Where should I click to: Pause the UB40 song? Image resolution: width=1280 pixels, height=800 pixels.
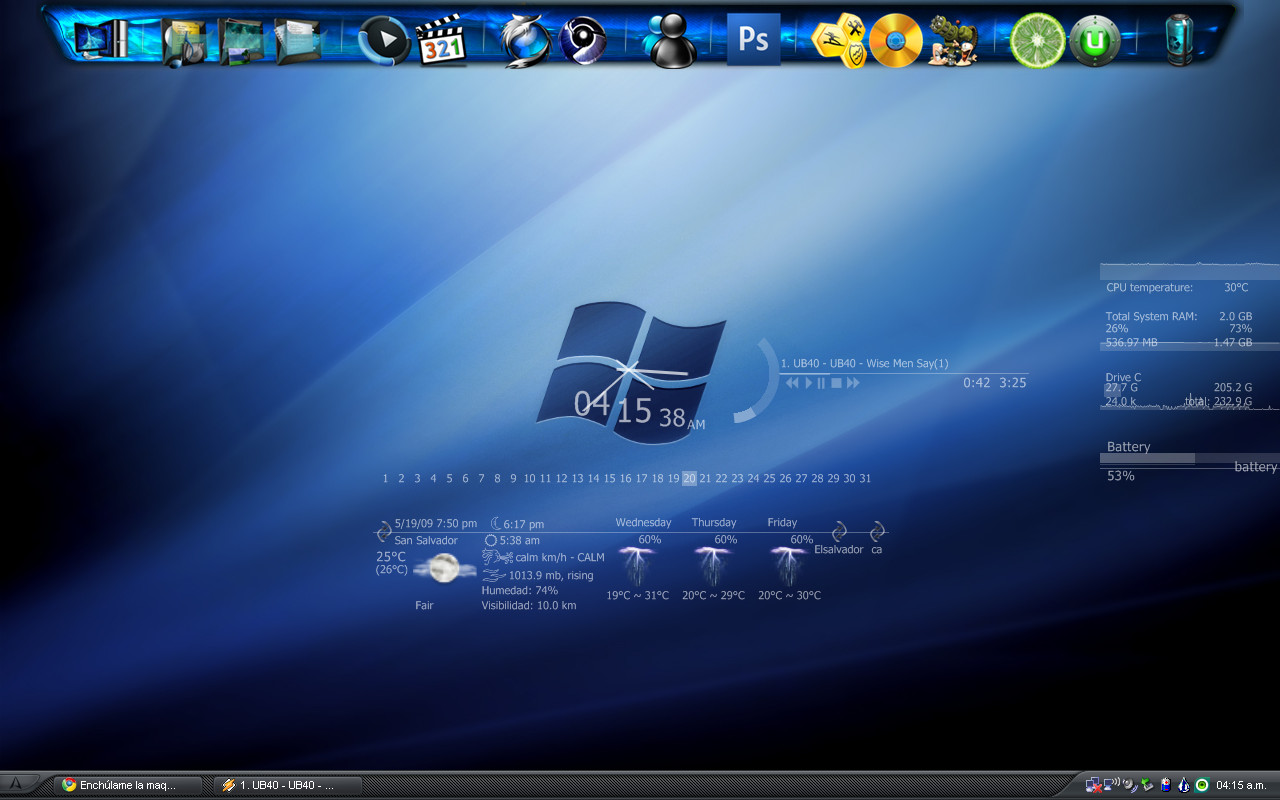(x=822, y=383)
